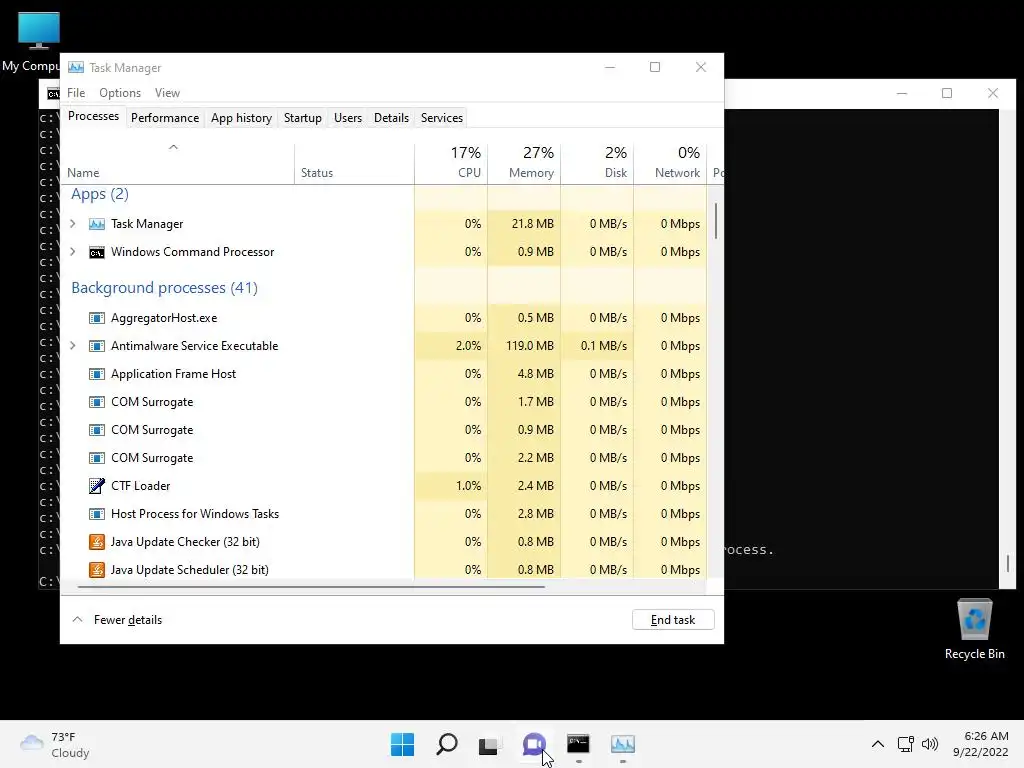Click the network tray icon
Viewport: 1024px width, 768px height.
[905, 744]
